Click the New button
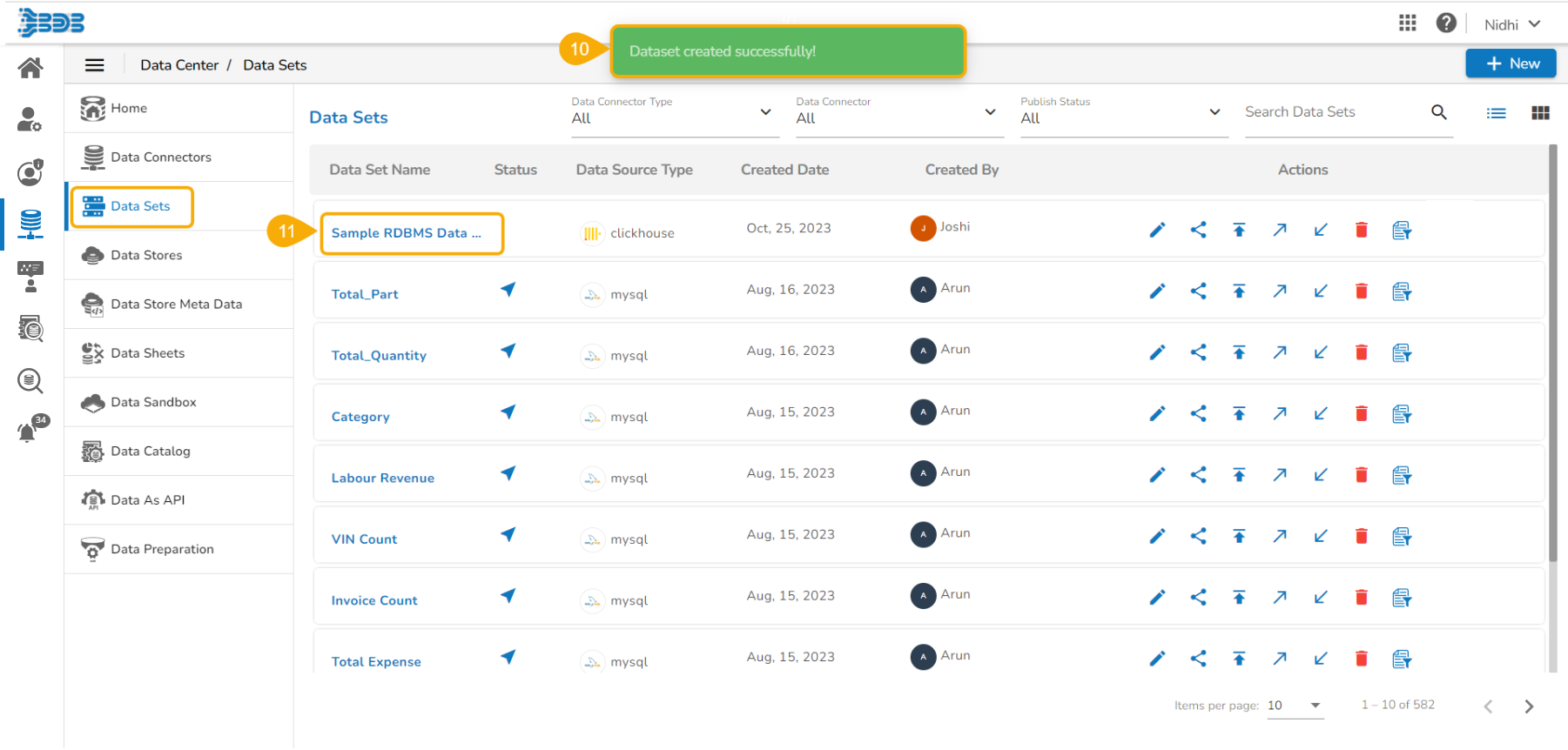 [x=1510, y=64]
